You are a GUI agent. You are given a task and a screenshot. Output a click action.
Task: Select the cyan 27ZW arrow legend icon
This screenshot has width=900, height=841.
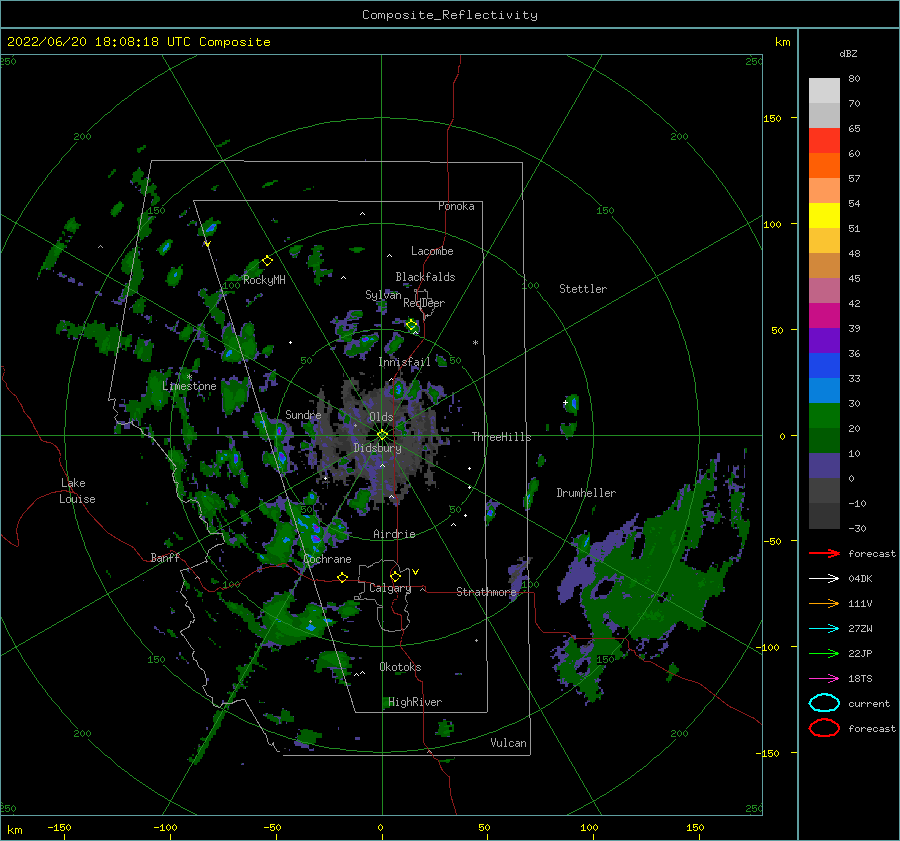(824, 629)
